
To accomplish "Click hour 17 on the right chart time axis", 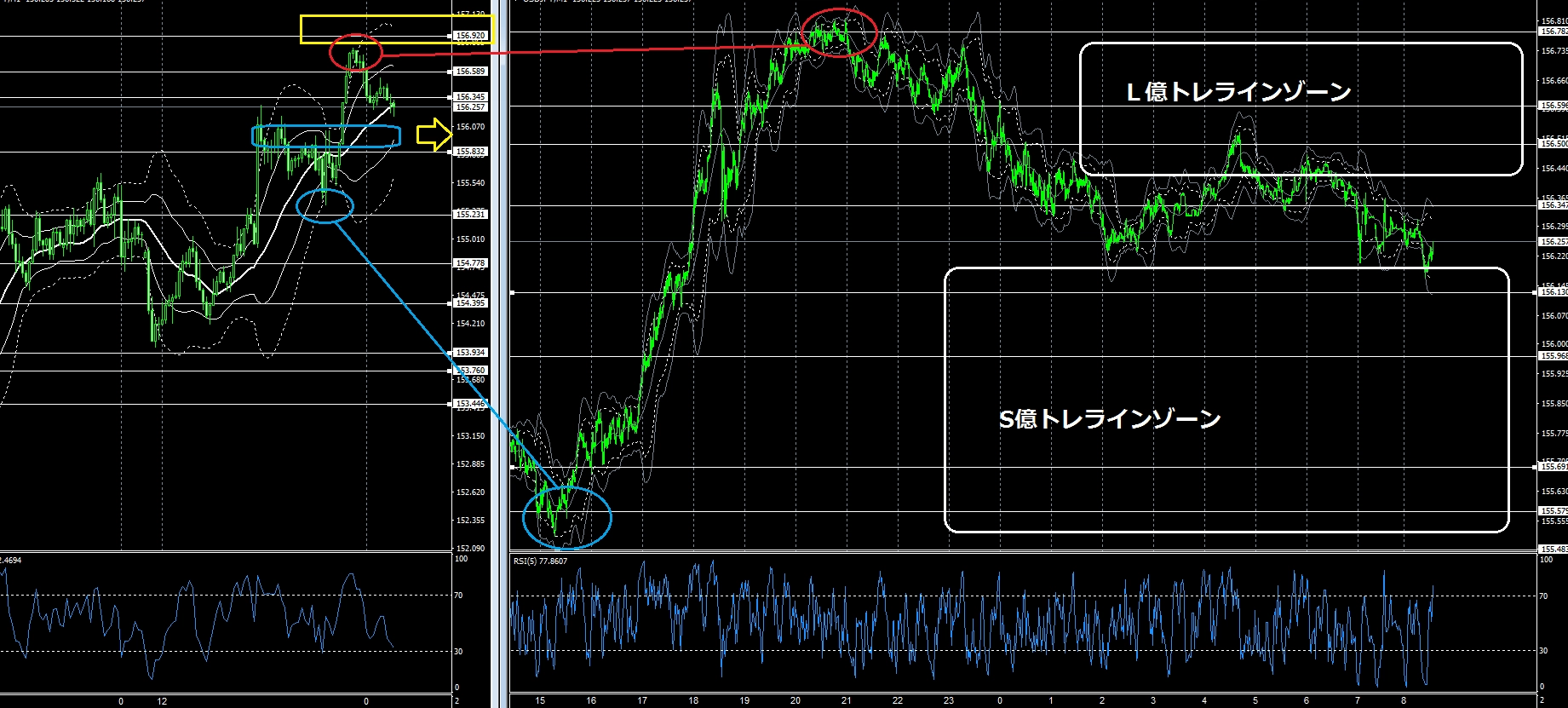I will coord(642,701).
